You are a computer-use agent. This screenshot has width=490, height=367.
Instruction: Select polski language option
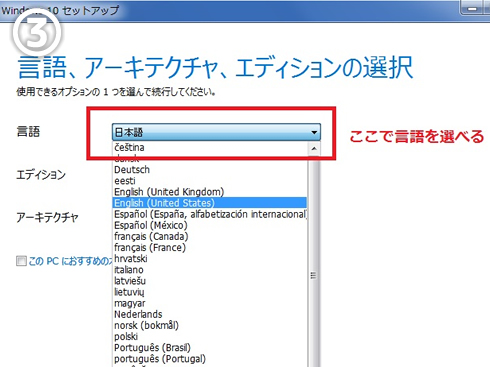[x=210, y=337]
